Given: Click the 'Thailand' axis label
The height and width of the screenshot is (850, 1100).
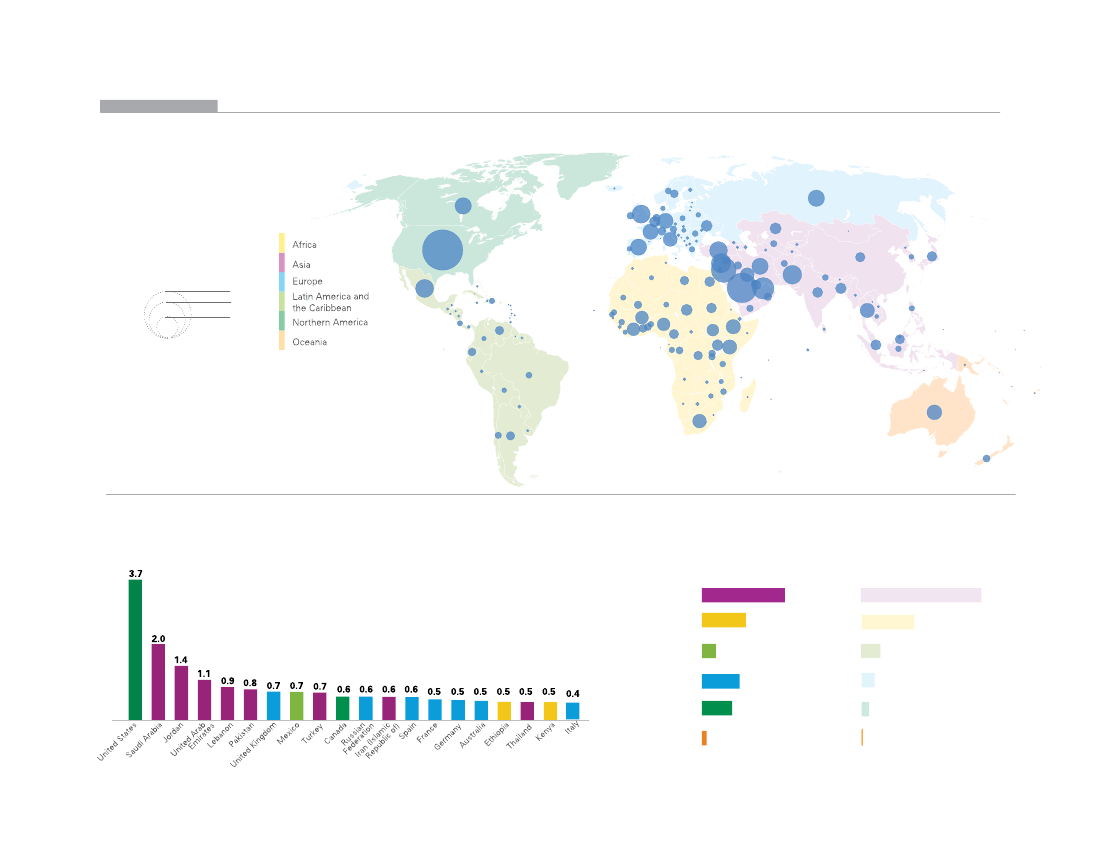Looking at the screenshot, I should pyautogui.click(x=520, y=736).
